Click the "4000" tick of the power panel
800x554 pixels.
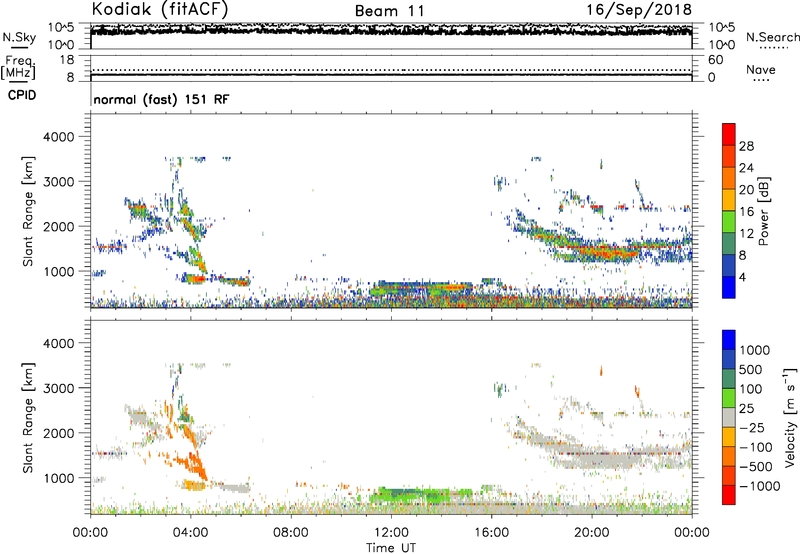click(59, 137)
